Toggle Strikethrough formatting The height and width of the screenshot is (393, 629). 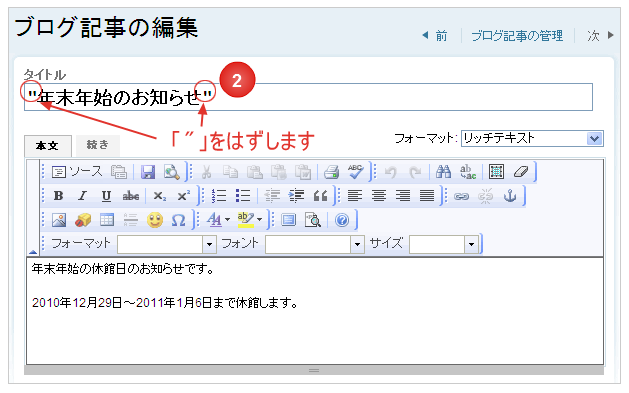tap(131, 196)
